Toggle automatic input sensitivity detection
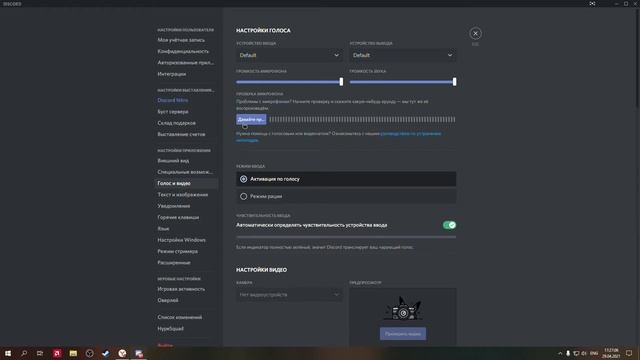Screen dimensions: 640x360 (449, 225)
